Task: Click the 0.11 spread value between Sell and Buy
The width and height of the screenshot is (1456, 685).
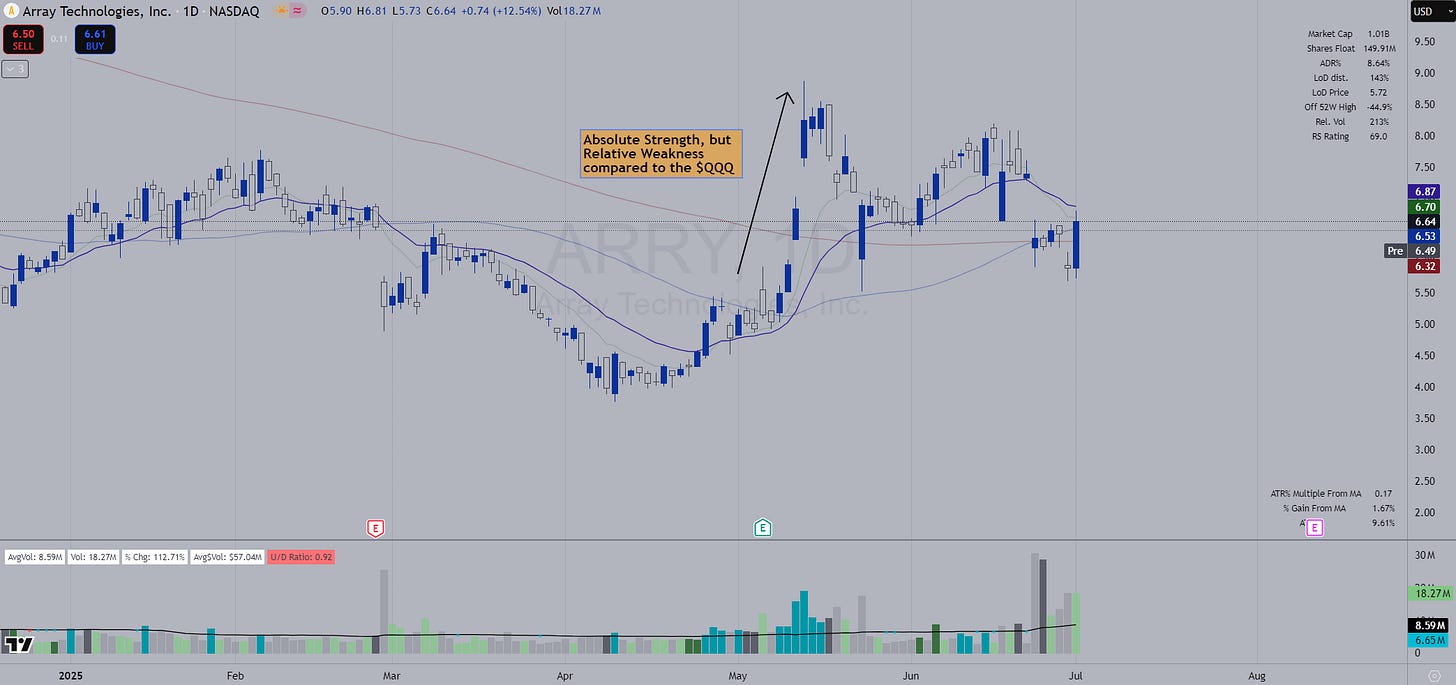Action: [59, 39]
